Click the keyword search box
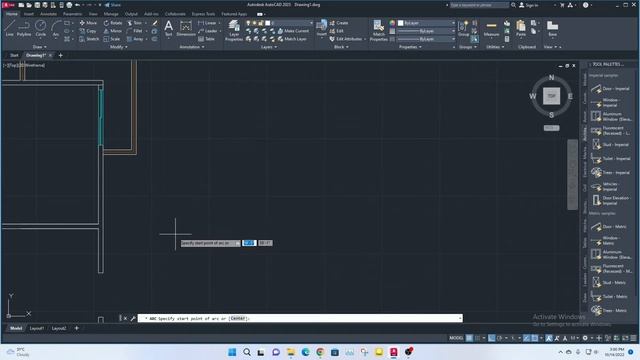This screenshot has height=360, width=640. [x=479, y=5]
